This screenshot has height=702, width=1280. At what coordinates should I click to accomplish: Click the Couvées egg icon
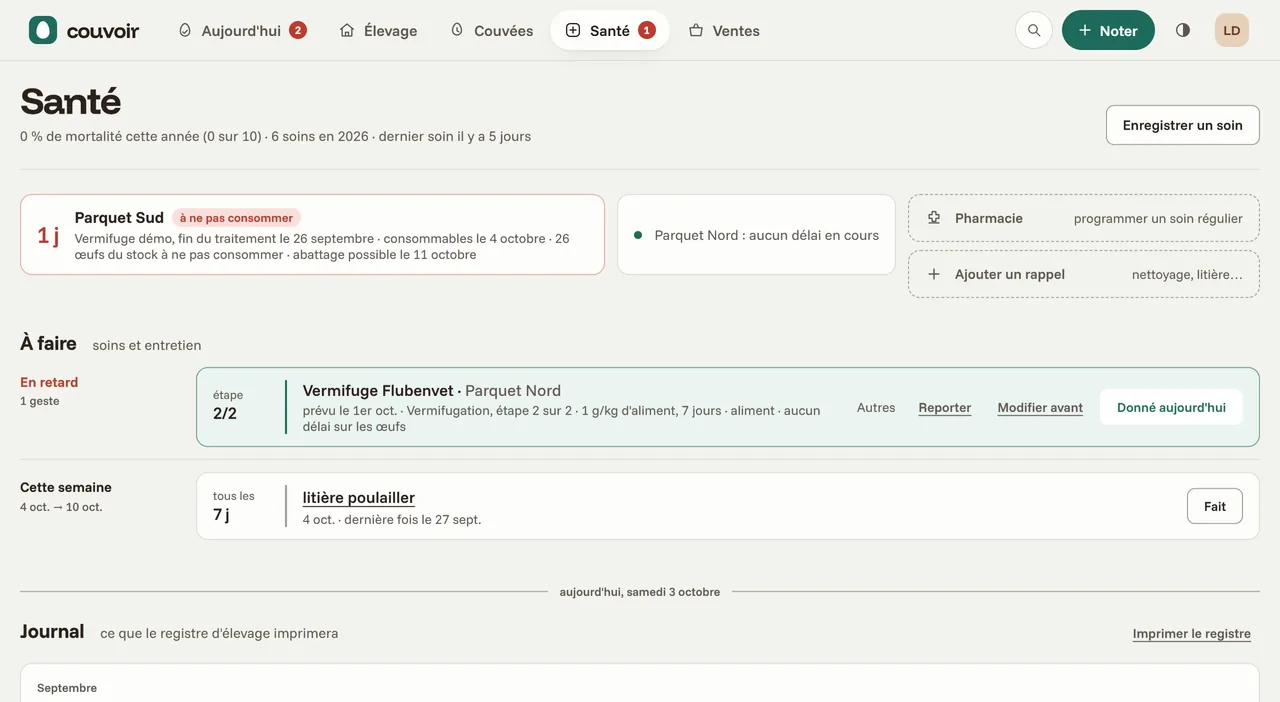tap(457, 30)
